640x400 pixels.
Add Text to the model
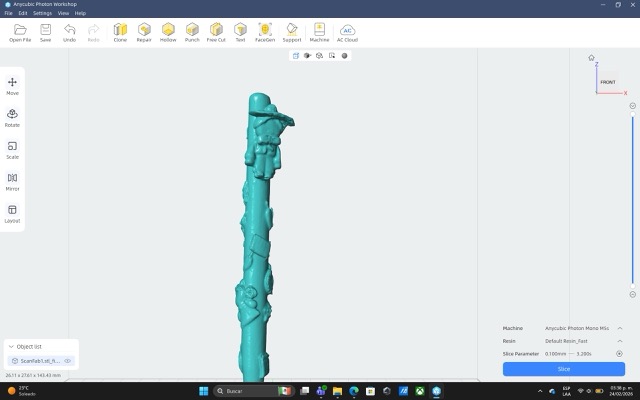(240, 33)
